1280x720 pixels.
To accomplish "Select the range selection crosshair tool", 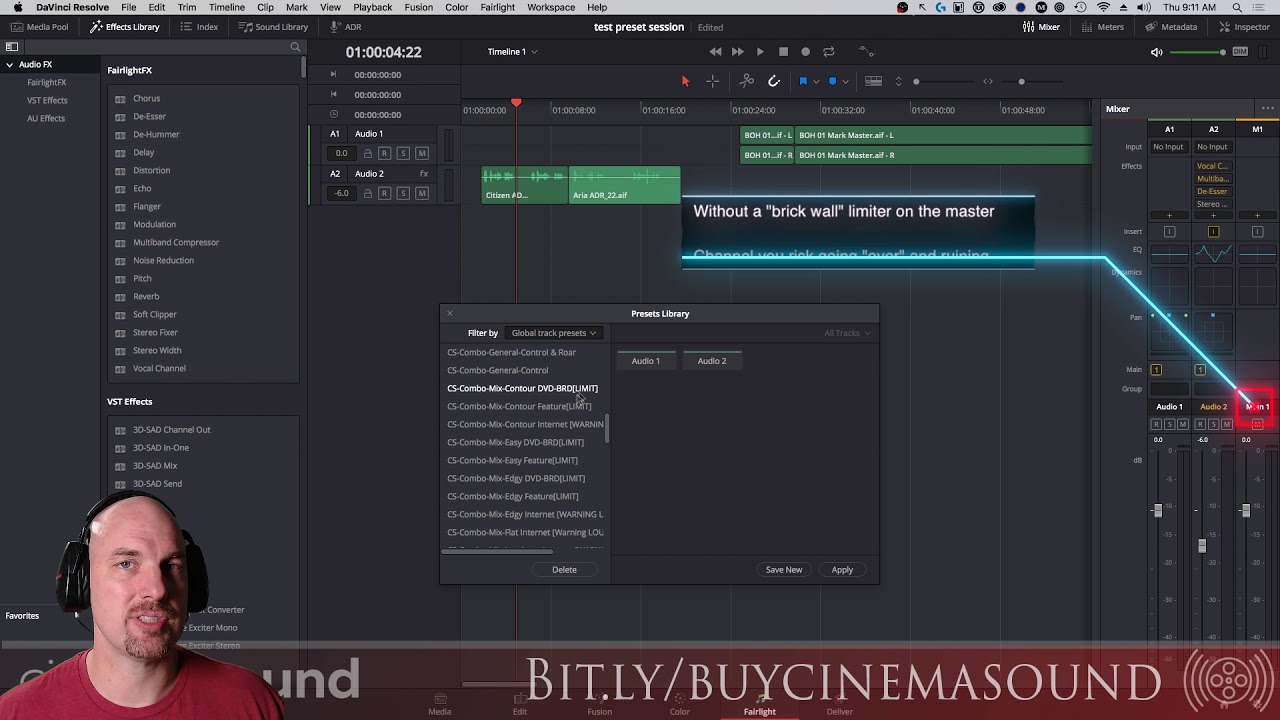I will [712, 81].
